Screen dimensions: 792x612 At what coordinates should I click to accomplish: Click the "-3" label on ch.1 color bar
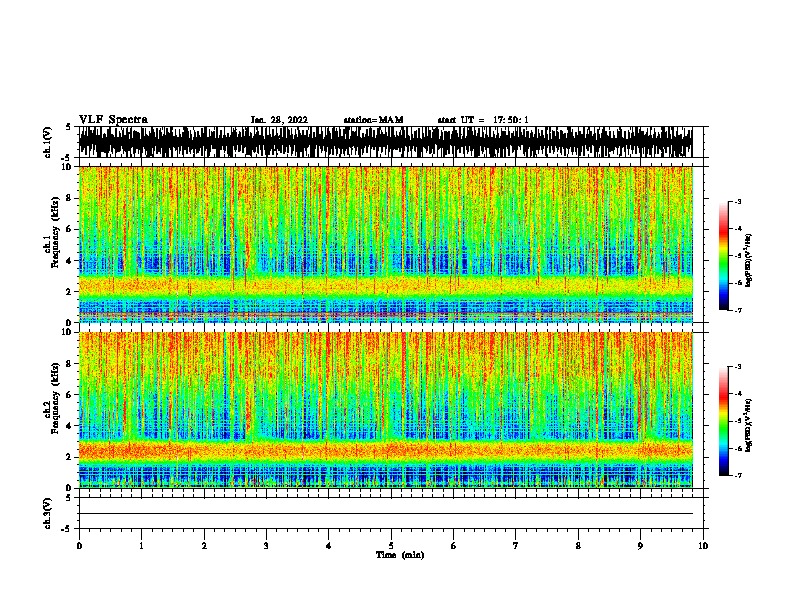[738, 201]
